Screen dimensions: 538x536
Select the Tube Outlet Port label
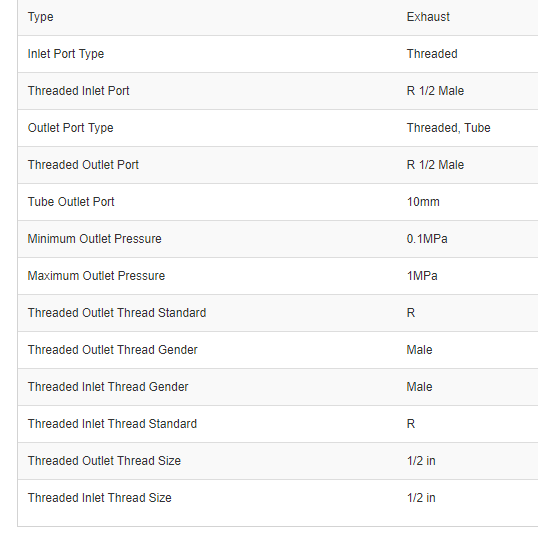point(71,202)
